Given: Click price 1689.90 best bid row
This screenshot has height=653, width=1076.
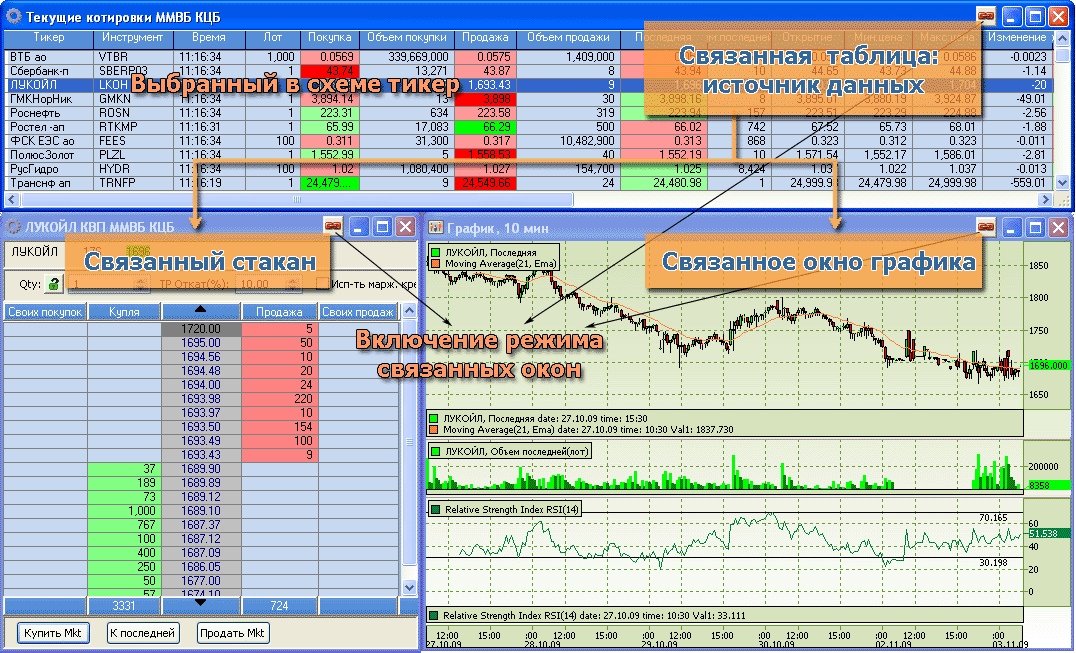Looking at the screenshot, I should (201, 469).
